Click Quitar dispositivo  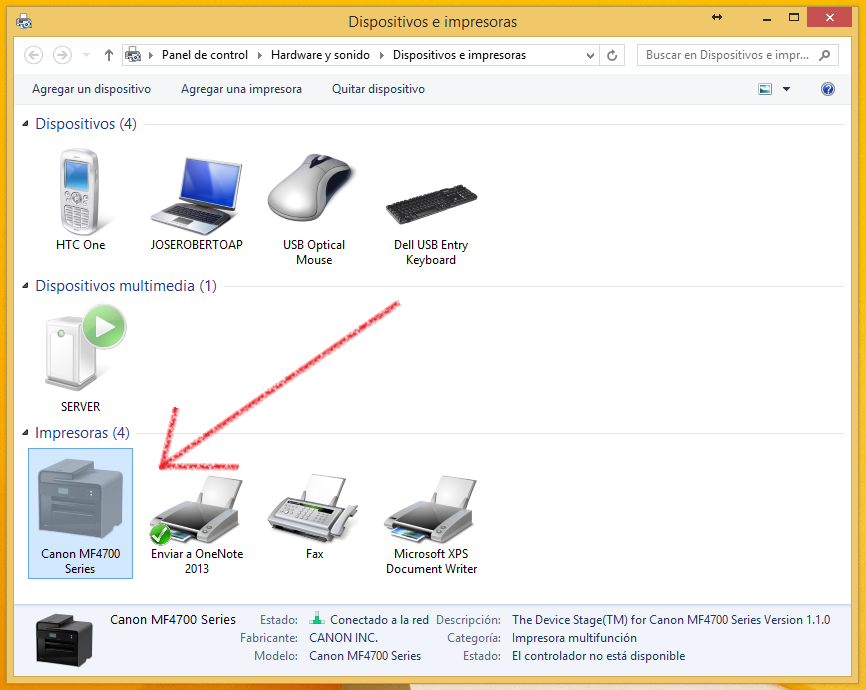click(378, 89)
